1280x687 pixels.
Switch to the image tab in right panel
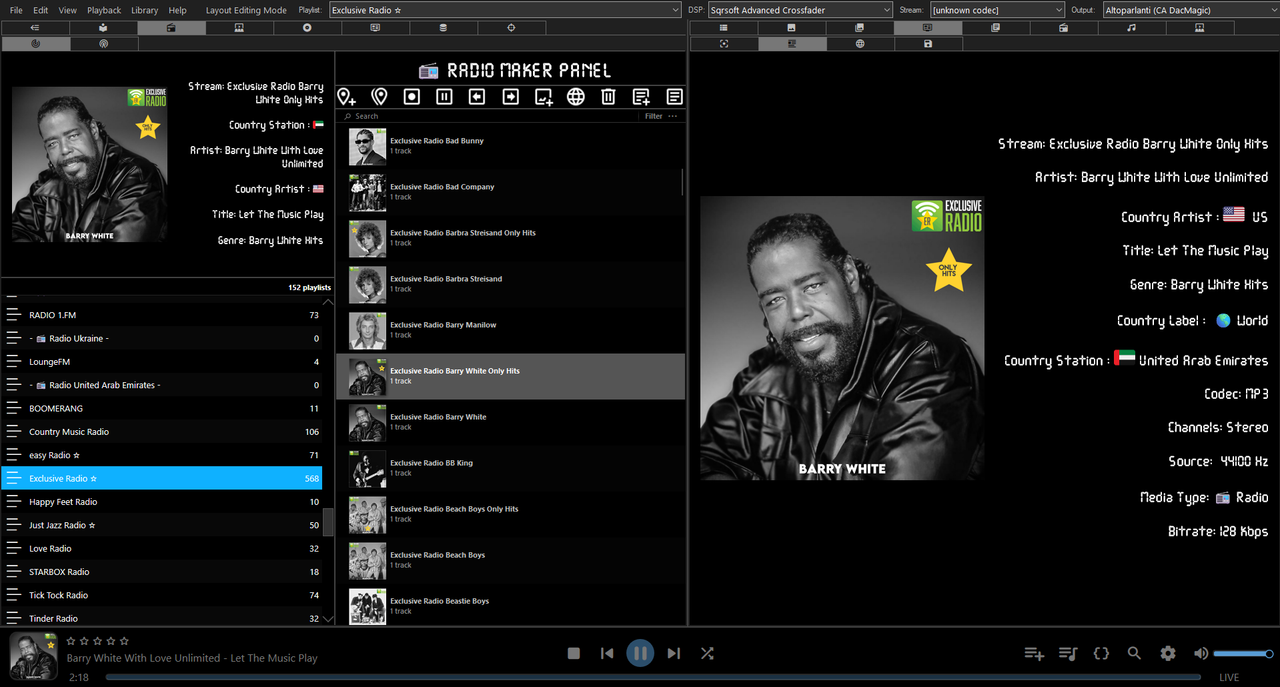pyautogui.click(x=792, y=28)
